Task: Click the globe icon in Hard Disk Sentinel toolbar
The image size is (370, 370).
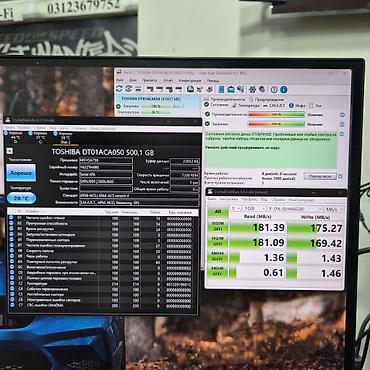Action: [262, 89]
